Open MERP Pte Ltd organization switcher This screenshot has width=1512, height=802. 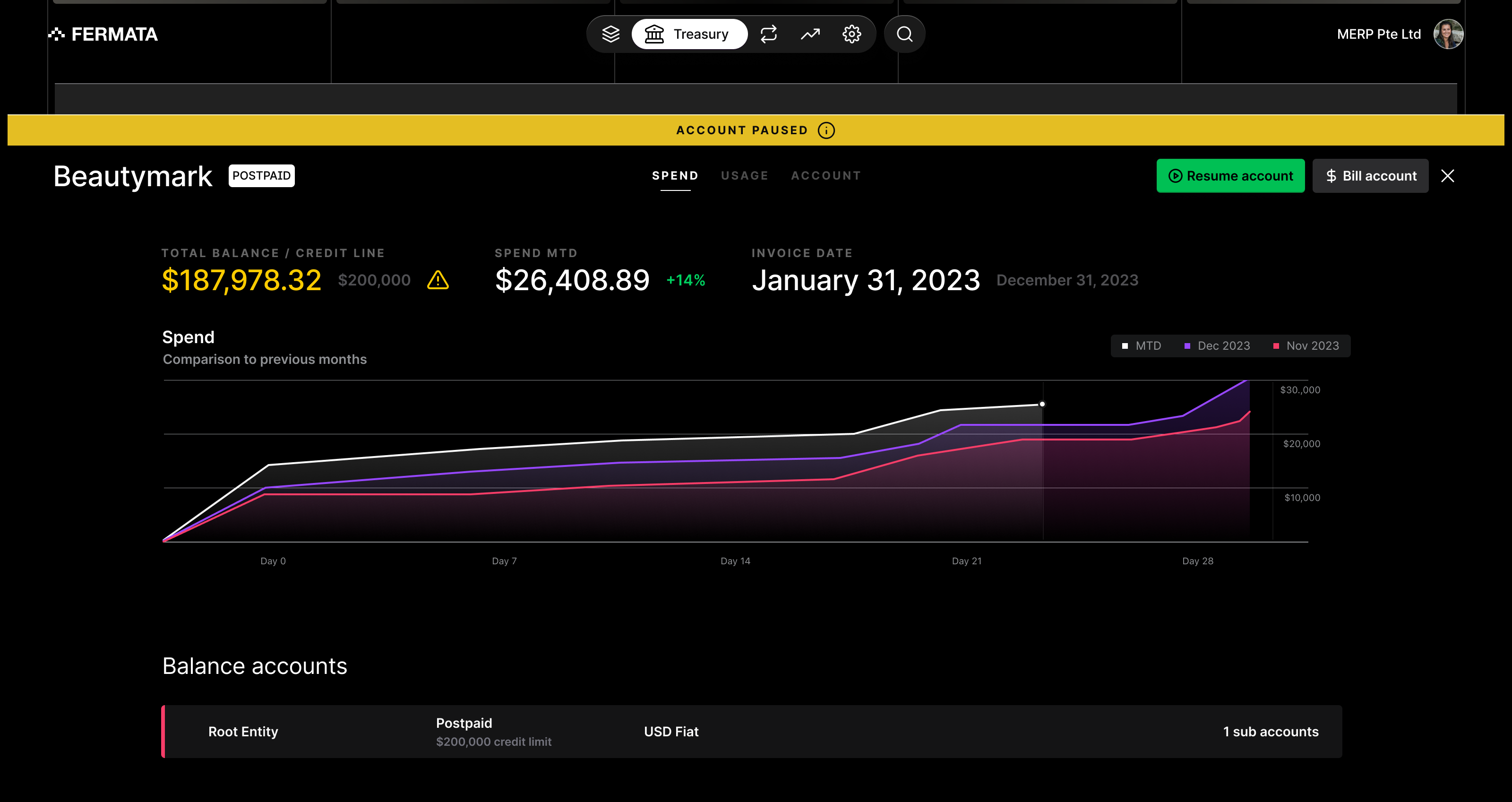[x=1378, y=34]
